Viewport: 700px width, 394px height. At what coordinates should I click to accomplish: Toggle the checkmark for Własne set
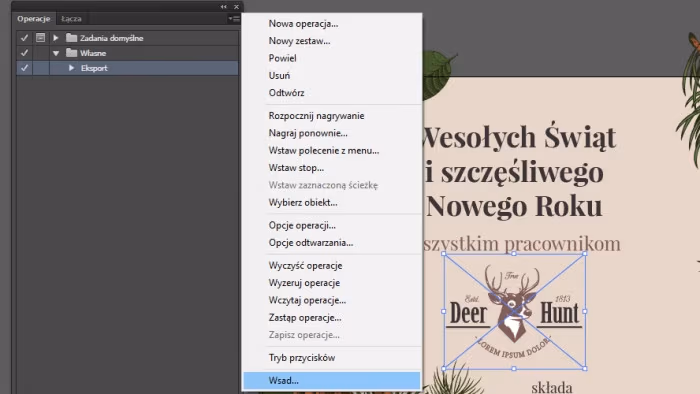(25, 53)
